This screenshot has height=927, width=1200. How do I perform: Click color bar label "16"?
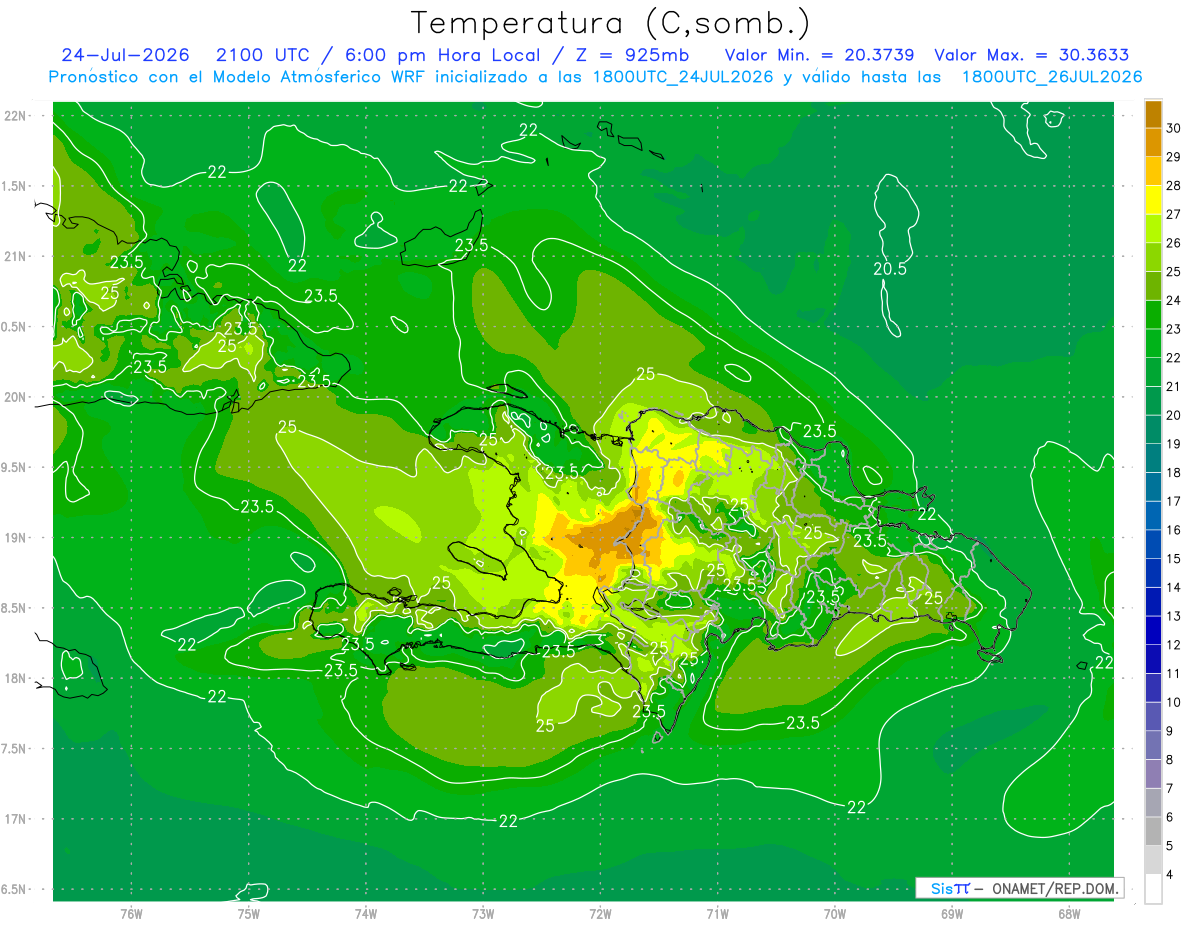coord(1174,530)
